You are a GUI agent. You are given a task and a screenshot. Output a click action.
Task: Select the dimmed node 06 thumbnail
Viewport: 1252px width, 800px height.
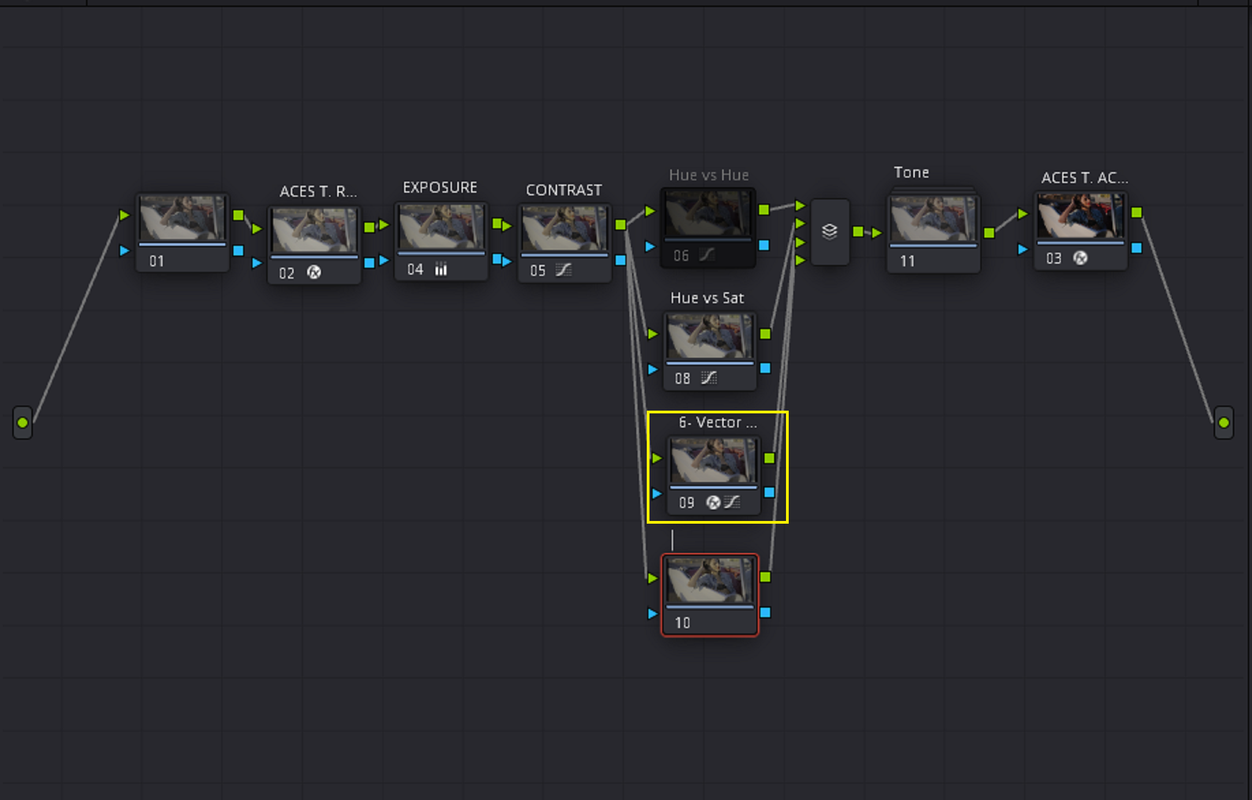(x=707, y=214)
